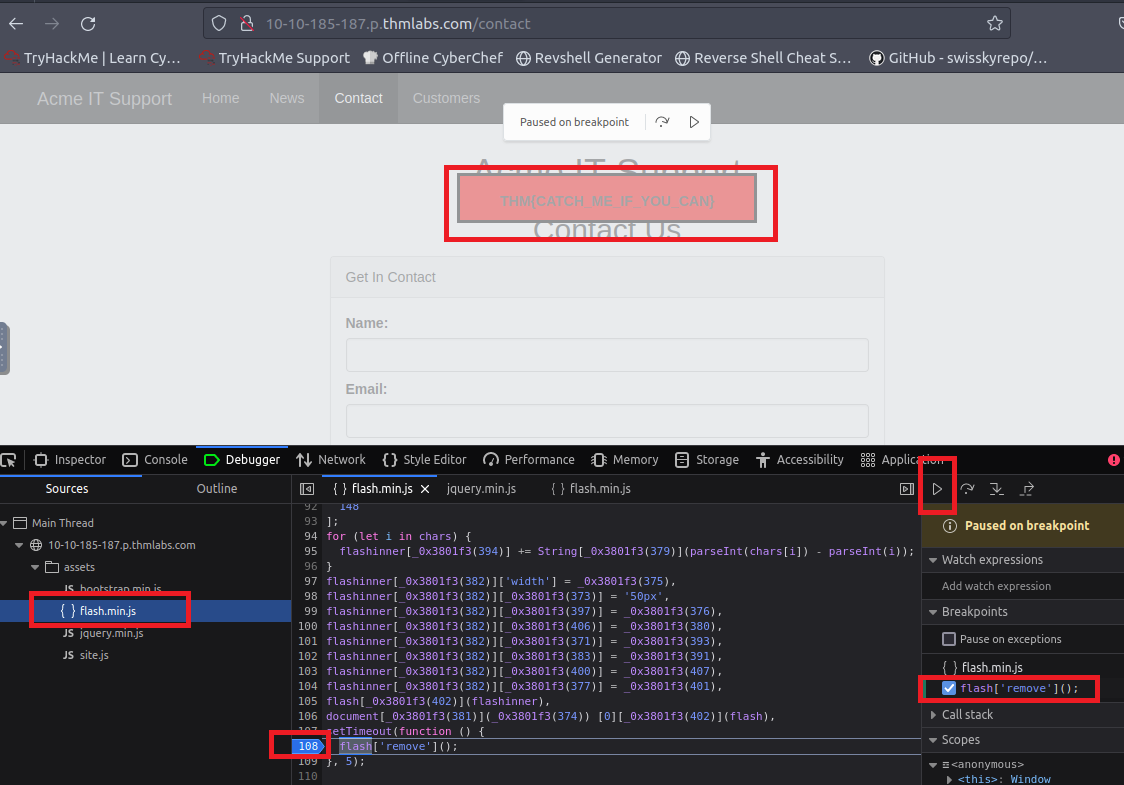The image size is (1124, 785).
Task: Open the Outline tab in sources panel
Action: pos(217,489)
